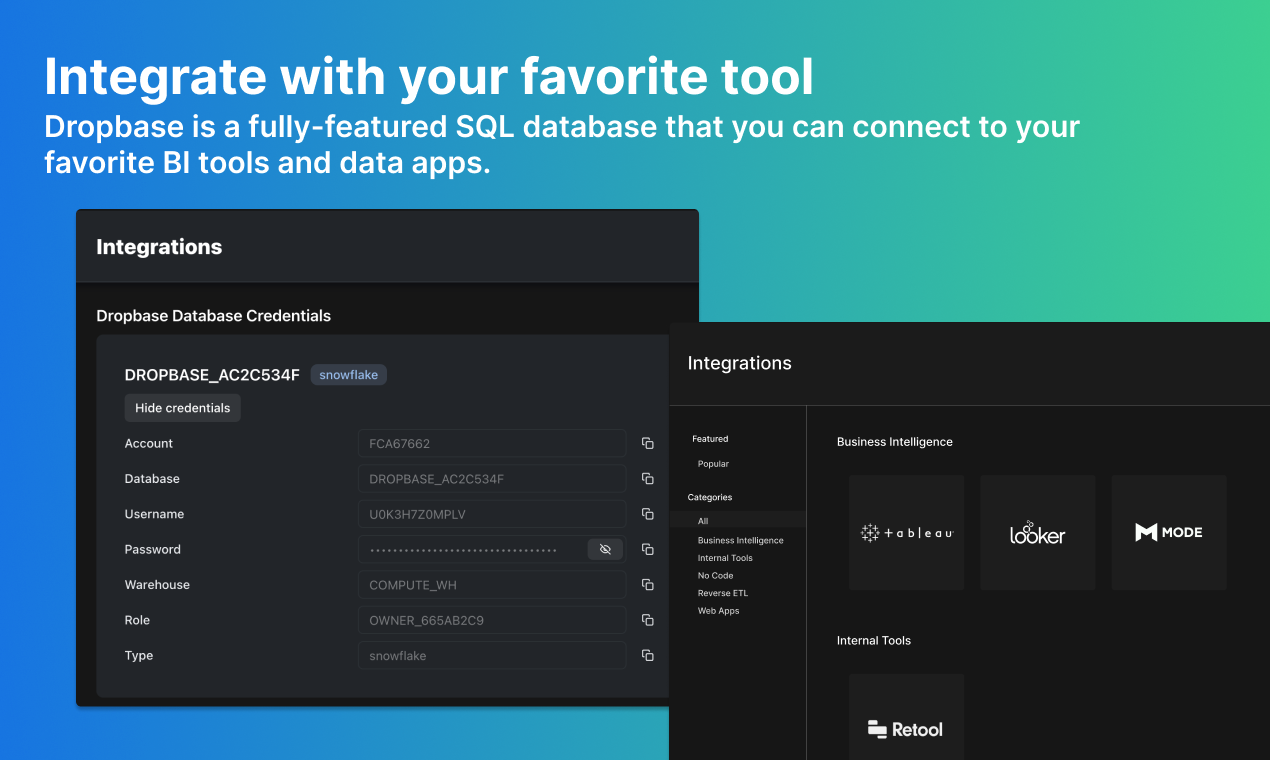1270x760 pixels.
Task: Open the Looker integration card
Action: click(1038, 532)
